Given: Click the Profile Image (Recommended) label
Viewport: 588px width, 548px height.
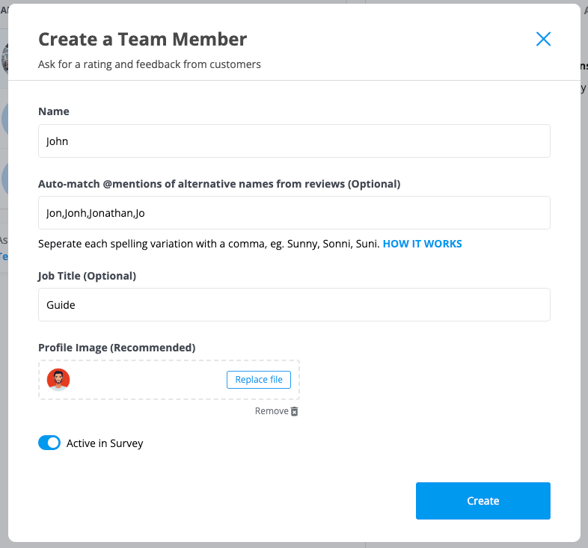Looking at the screenshot, I should coord(117,348).
